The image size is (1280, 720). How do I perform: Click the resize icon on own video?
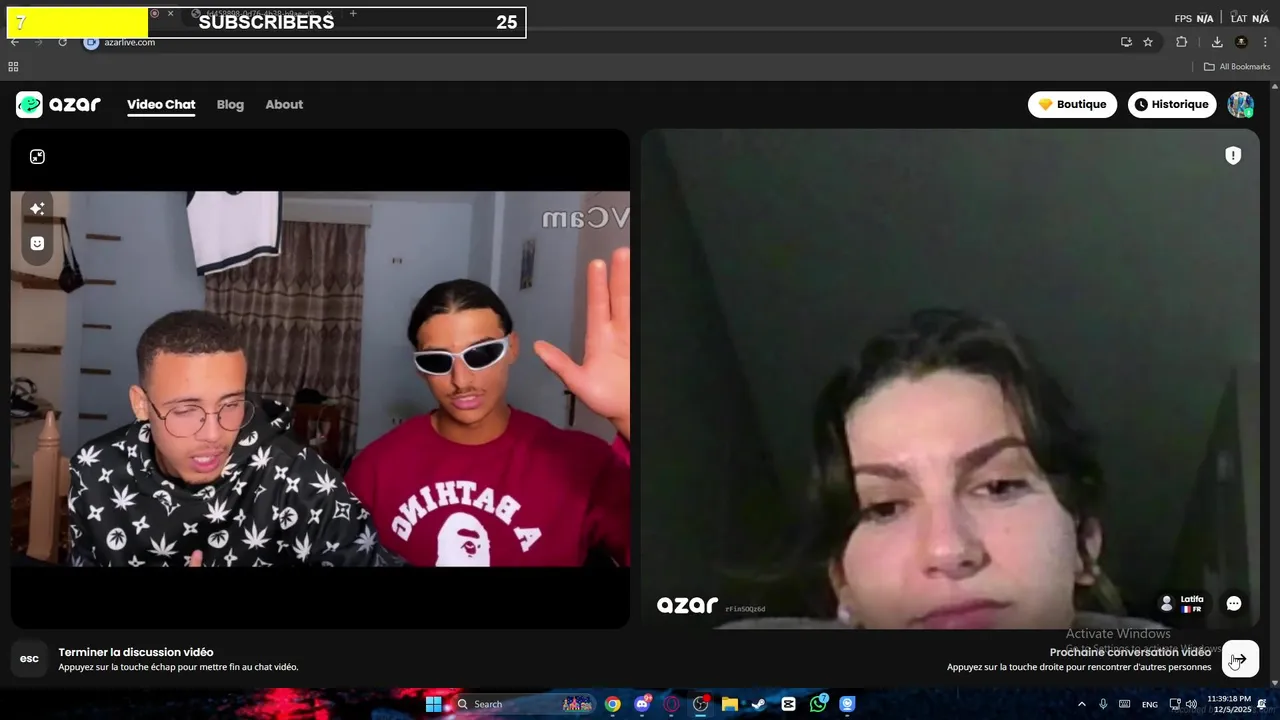tap(37, 156)
